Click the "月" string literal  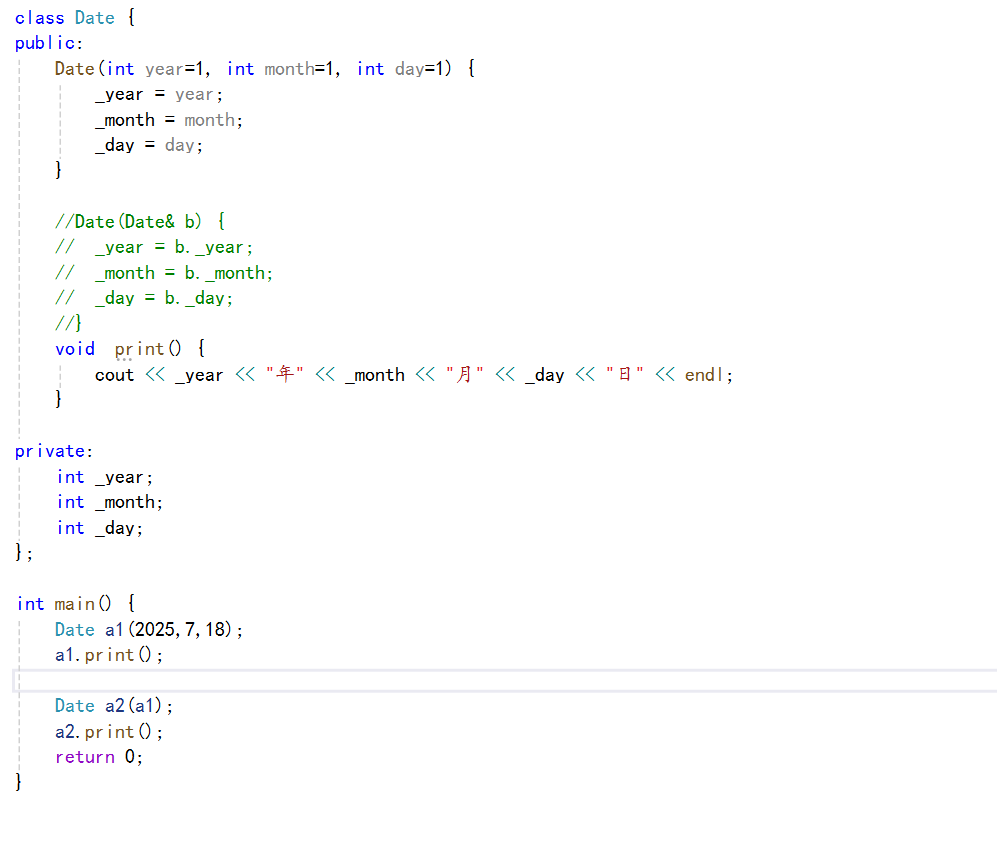click(x=465, y=375)
